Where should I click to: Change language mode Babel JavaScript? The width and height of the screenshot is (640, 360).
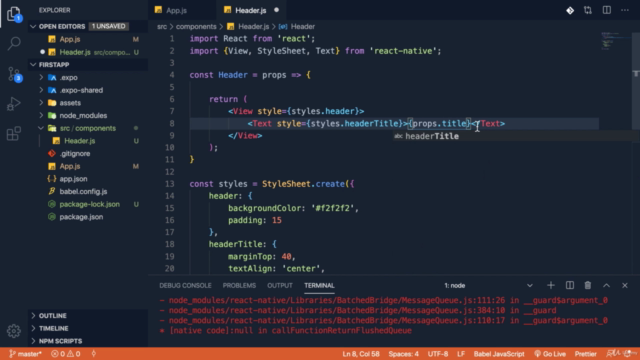click(499, 354)
